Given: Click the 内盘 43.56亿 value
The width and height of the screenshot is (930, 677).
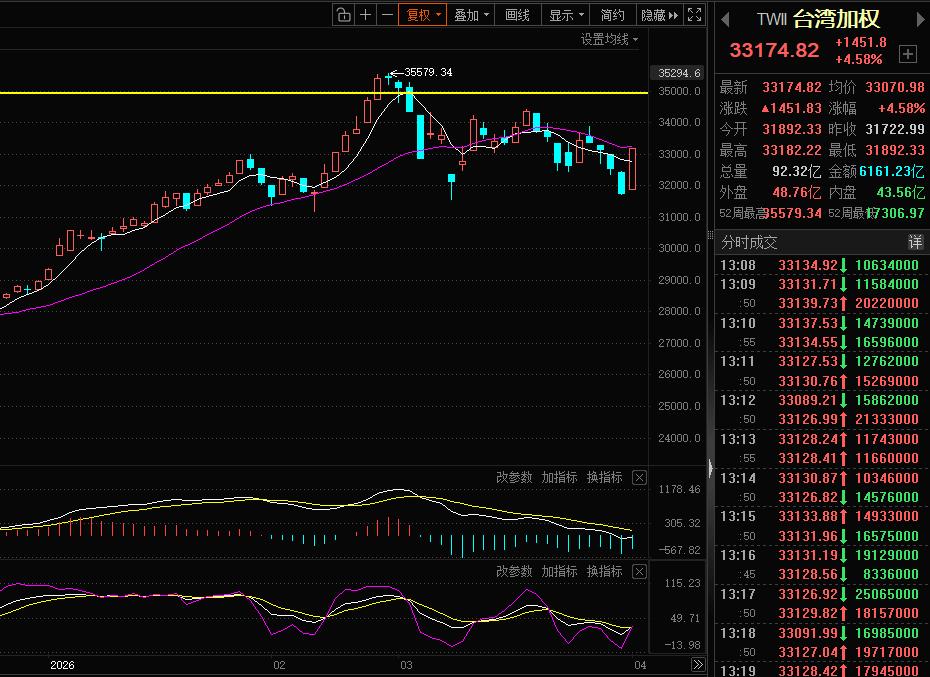Looking at the screenshot, I should [900, 192].
